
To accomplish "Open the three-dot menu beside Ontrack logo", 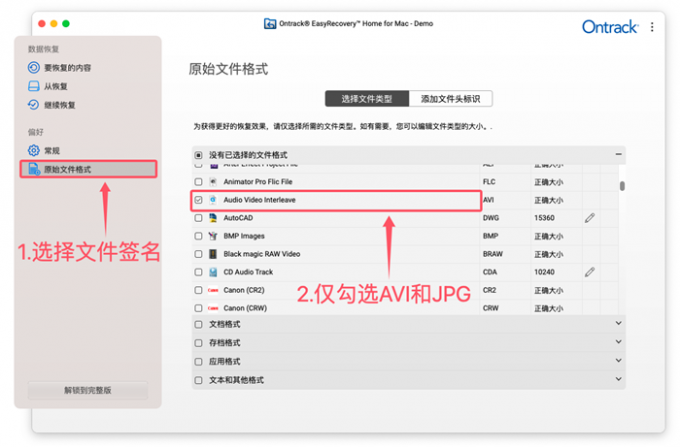I will [652, 27].
